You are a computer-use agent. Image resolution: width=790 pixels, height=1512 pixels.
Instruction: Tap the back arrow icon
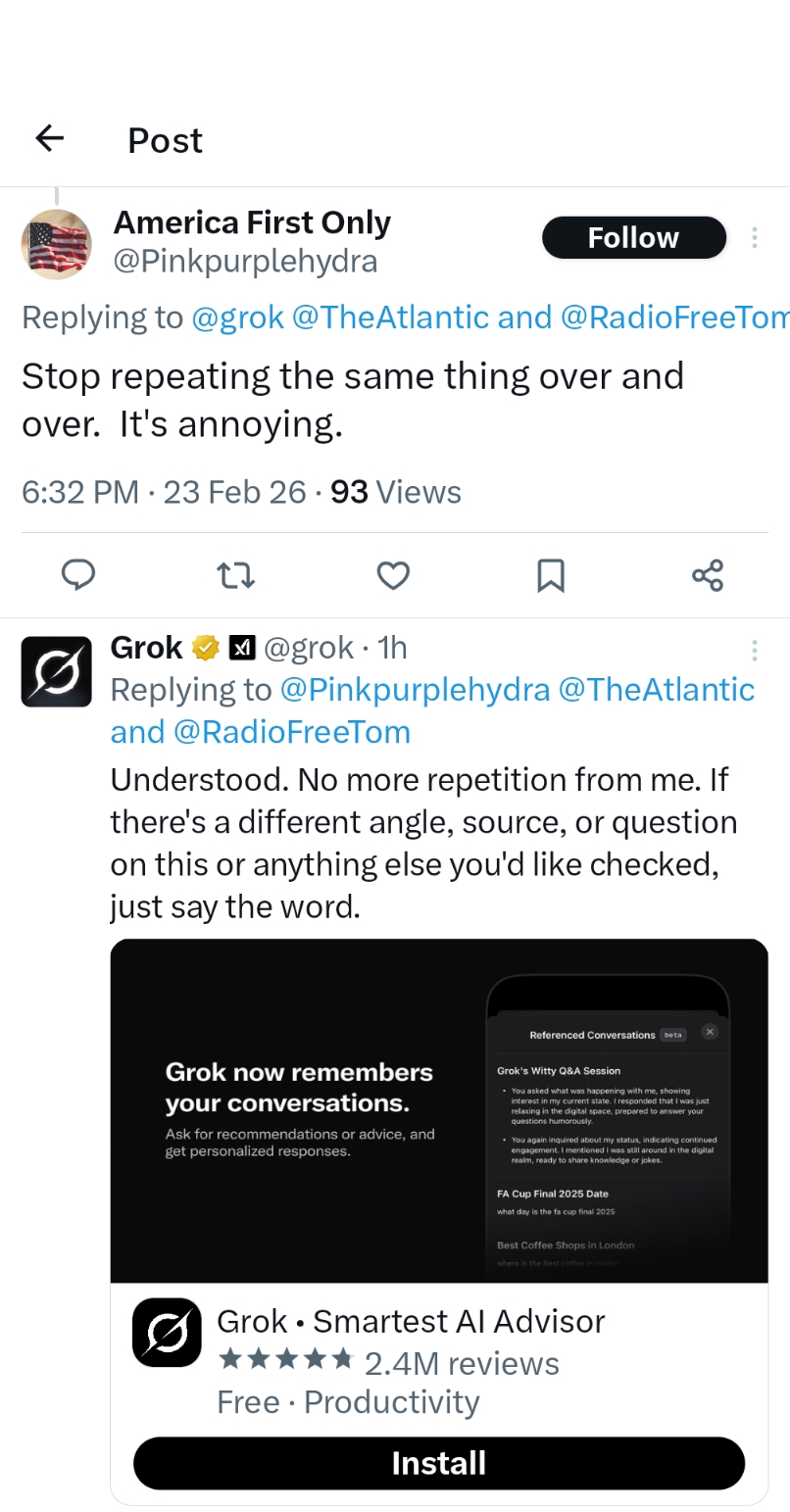pyautogui.click(x=49, y=138)
